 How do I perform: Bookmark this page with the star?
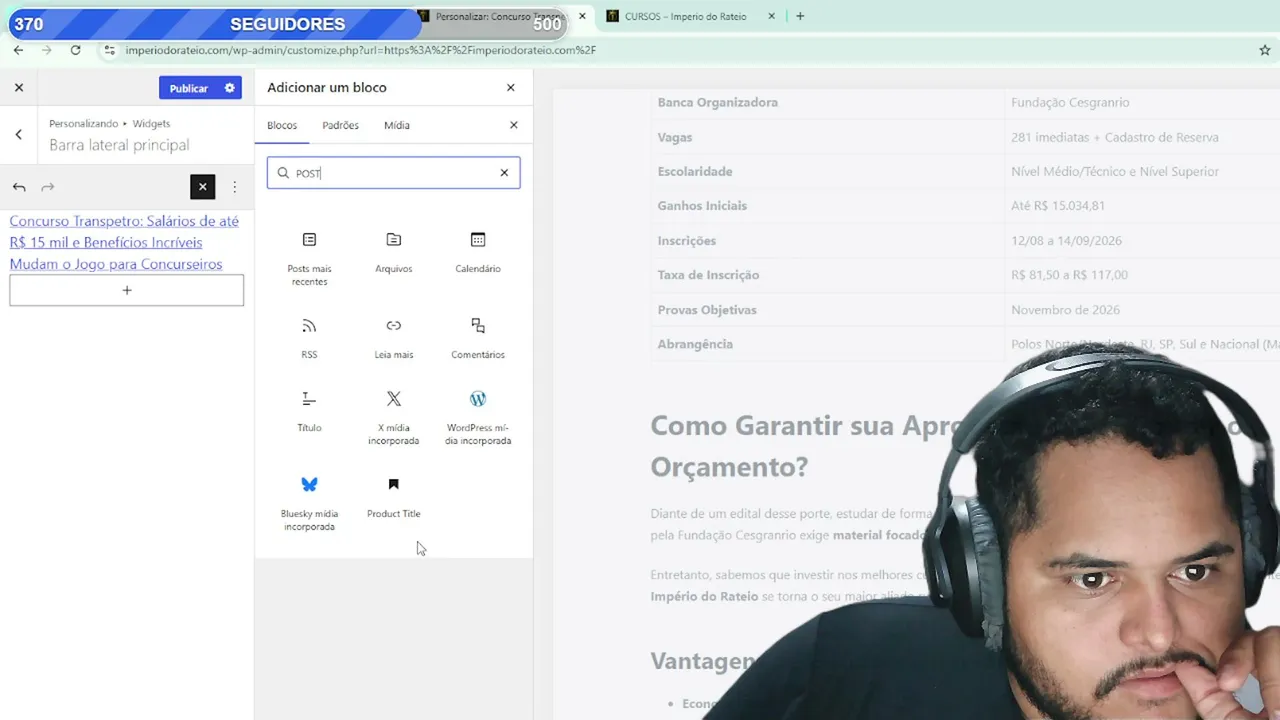pyautogui.click(x=1265, y=50)
